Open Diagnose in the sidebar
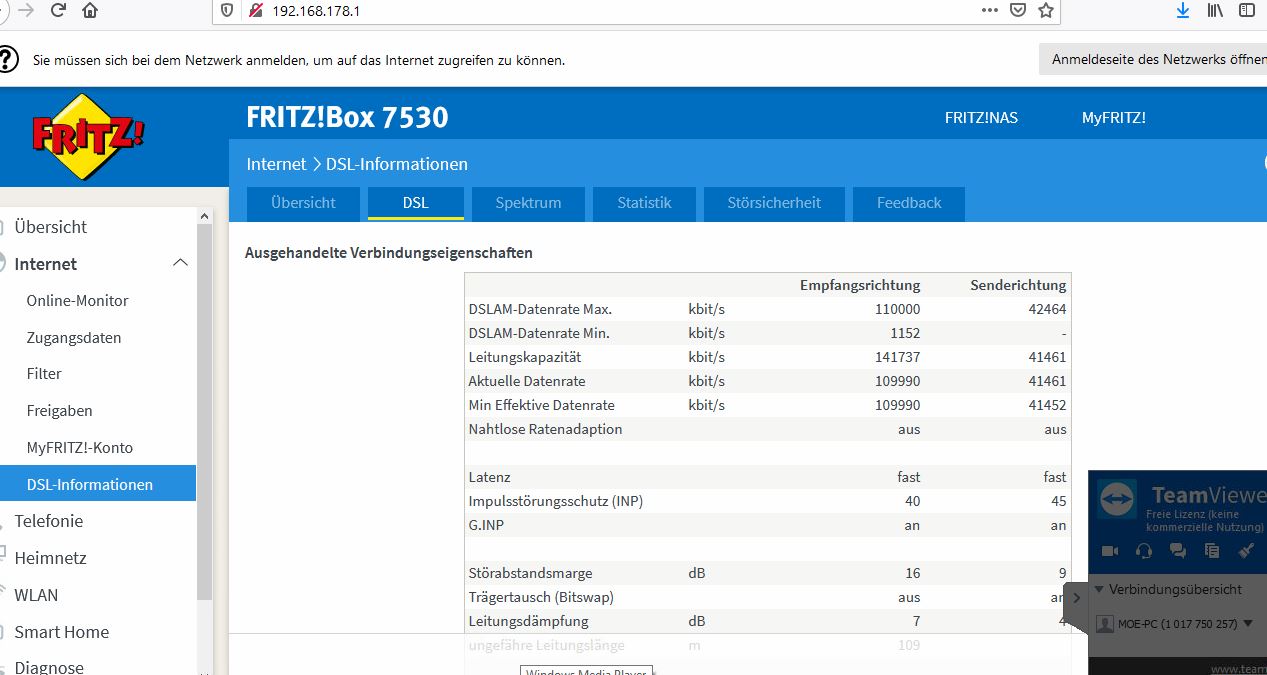The height and width of the screenshot is (675, 1267). tap(49, 667)
